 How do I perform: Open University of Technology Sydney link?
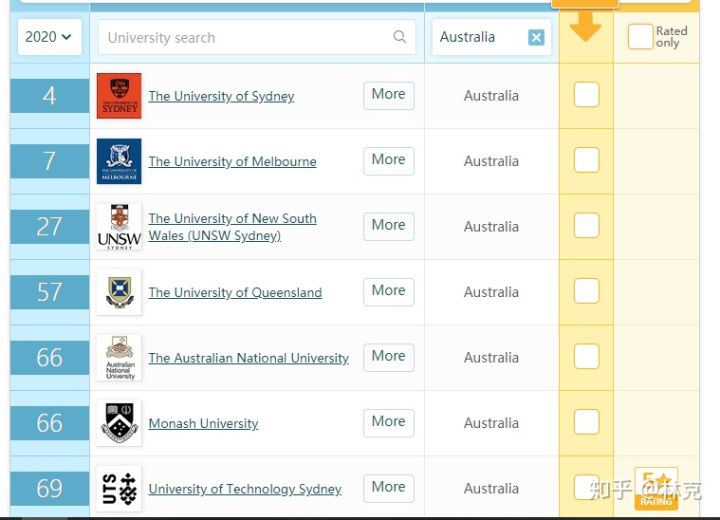(x=245, y=489)
